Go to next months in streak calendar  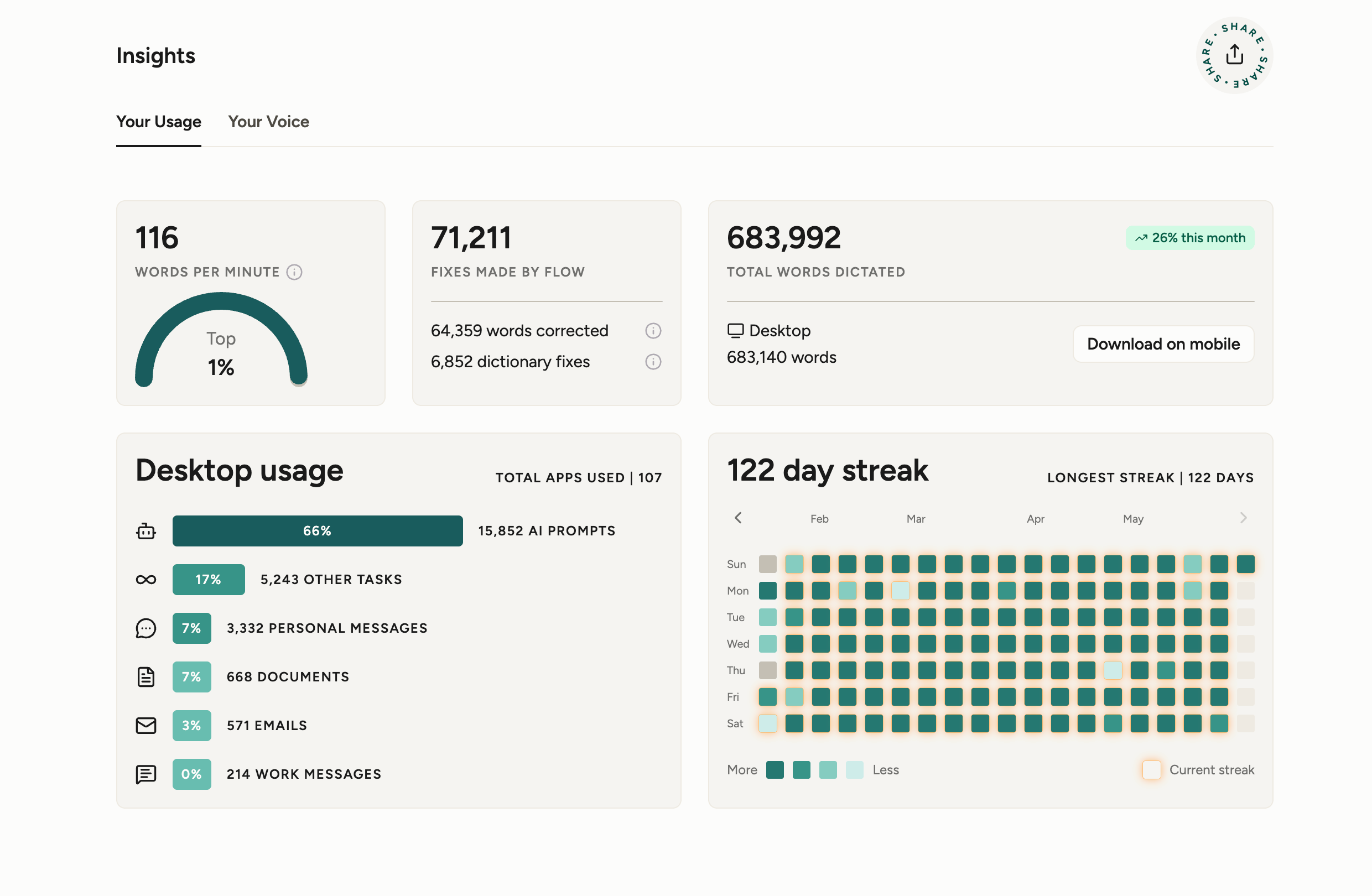click(x=1244, y=518)
